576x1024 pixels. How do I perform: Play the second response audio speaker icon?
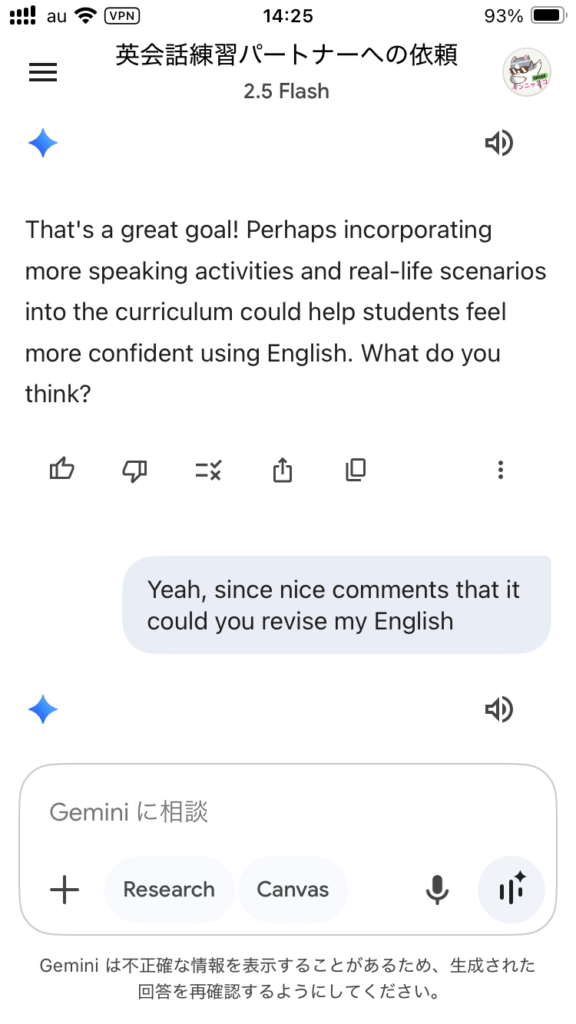click(x=499, y=709)
